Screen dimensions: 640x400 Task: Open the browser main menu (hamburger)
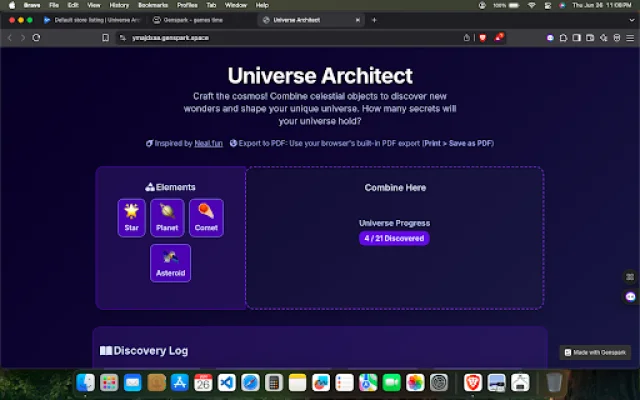pyautogui.click(x=629, y=38)
